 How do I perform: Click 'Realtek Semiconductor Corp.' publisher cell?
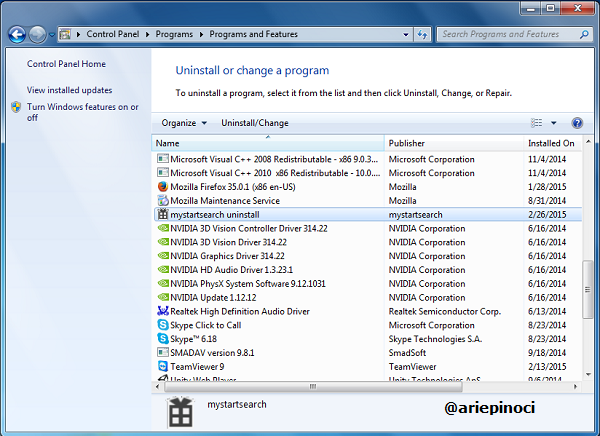coord(445,312)
